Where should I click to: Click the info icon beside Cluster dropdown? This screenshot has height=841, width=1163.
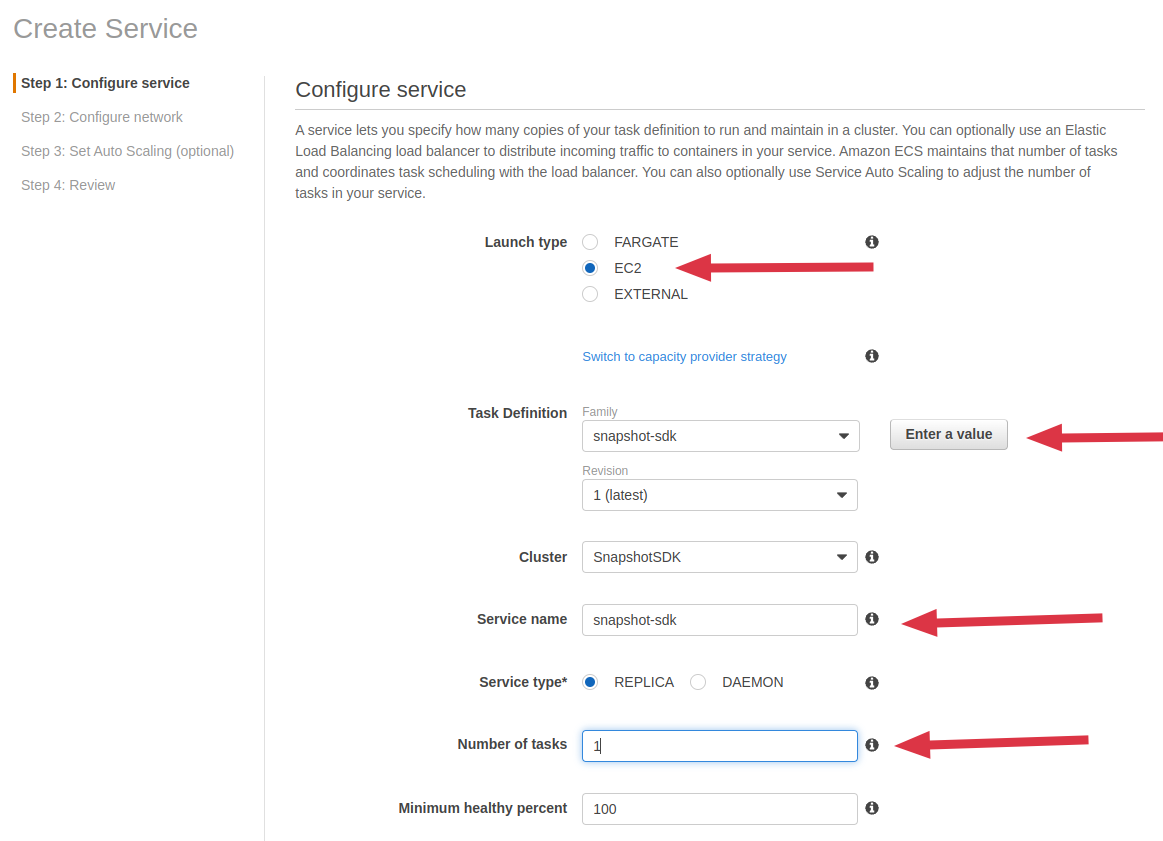click(872, 557)
